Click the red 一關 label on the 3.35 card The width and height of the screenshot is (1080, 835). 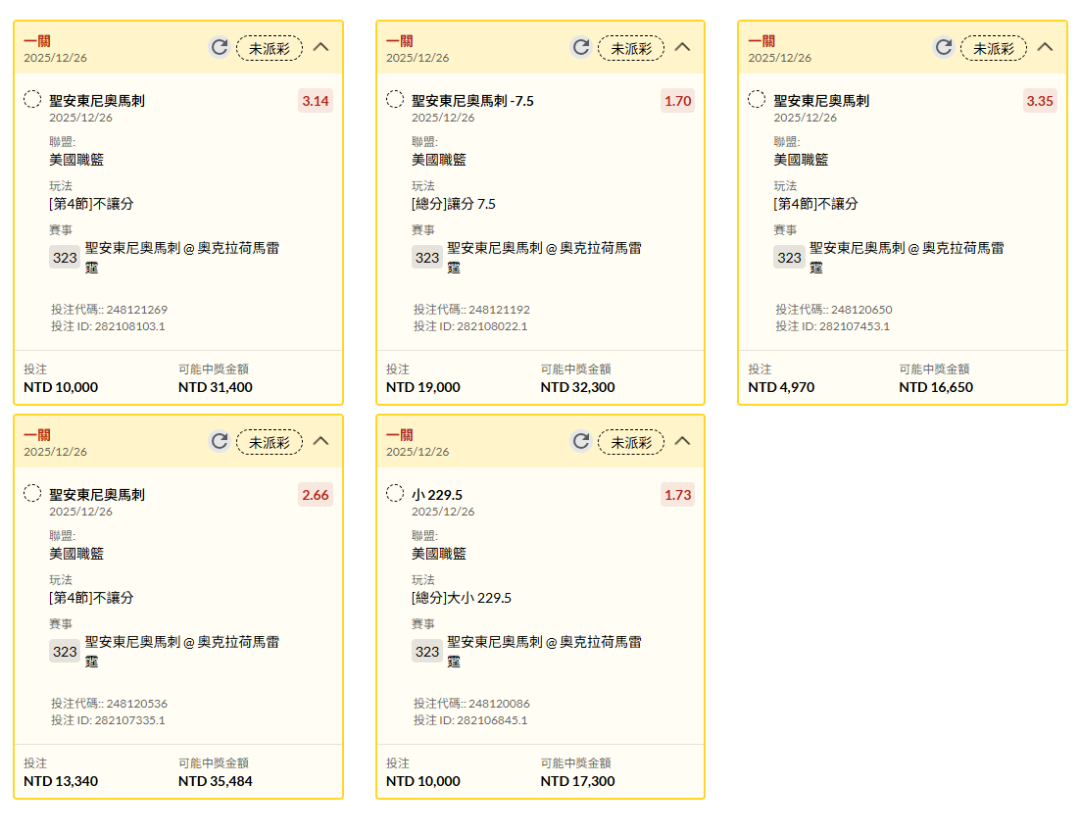pyautogui.click(x=762, y=41)
